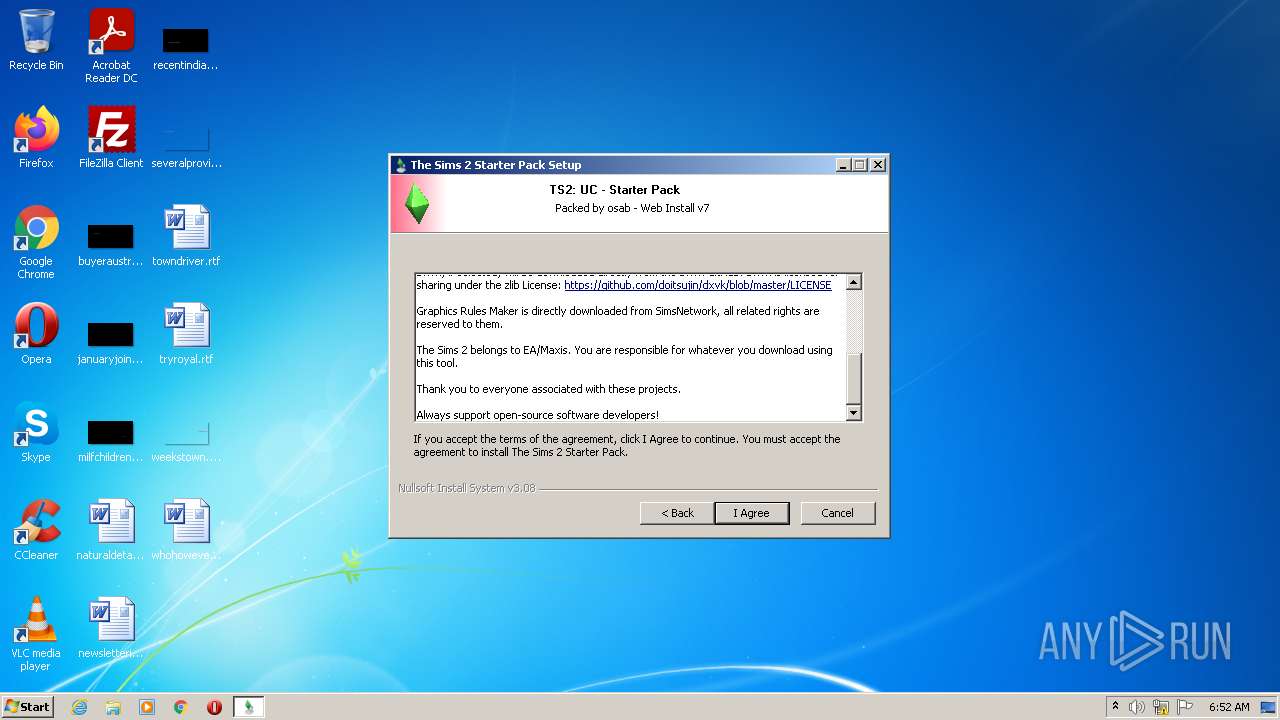Launch Acrobat Reader DC shortcut
Image resolution: width=1280 pixels, height=720 pixels.
(111, 46)
